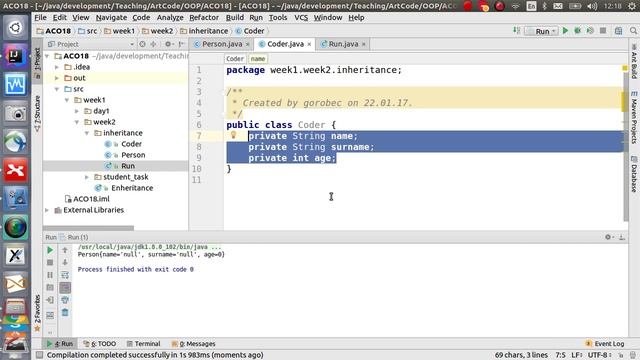Start debugging with the bug icon

(578, 31)
